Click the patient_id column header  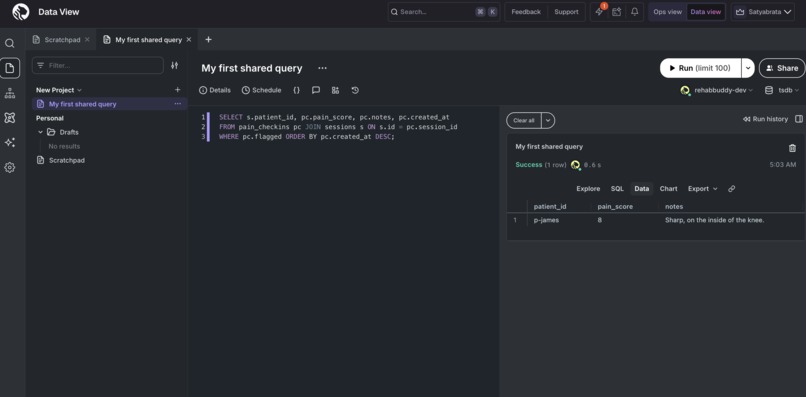coord(550,206)
